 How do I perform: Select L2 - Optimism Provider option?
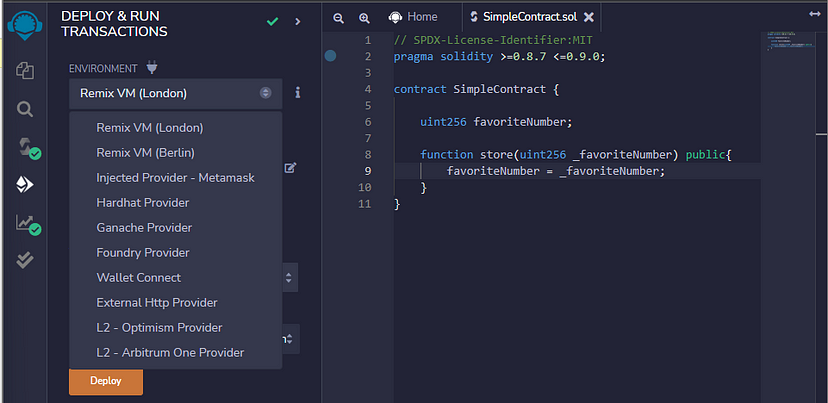(x=175, y=327)
